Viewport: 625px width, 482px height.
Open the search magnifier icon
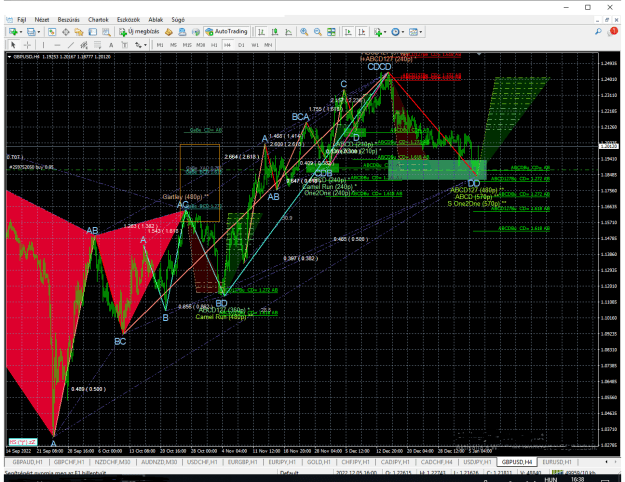tap(598, 32)
